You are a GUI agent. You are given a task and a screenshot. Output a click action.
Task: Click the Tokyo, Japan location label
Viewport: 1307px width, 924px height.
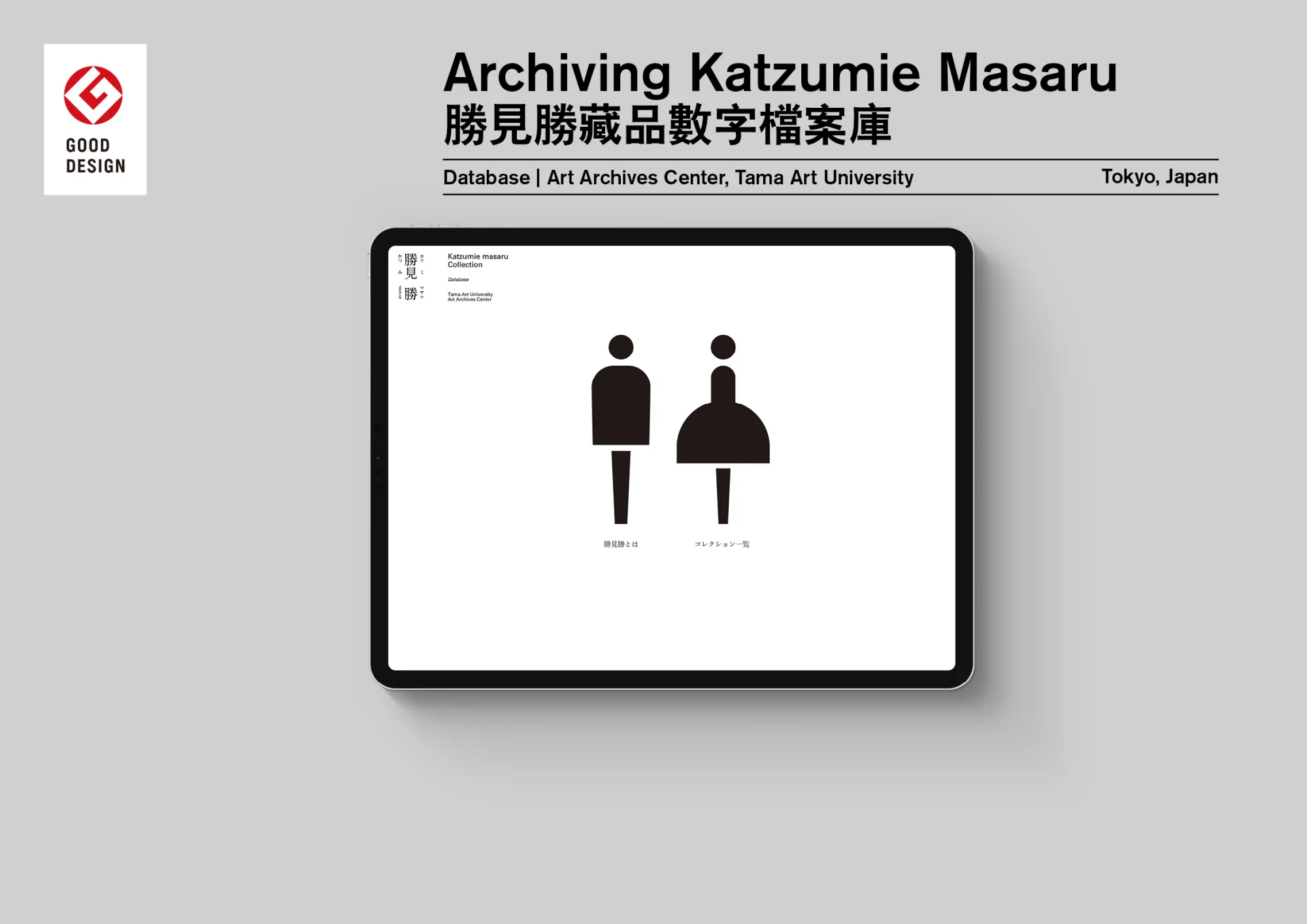tap(1159, 176)
